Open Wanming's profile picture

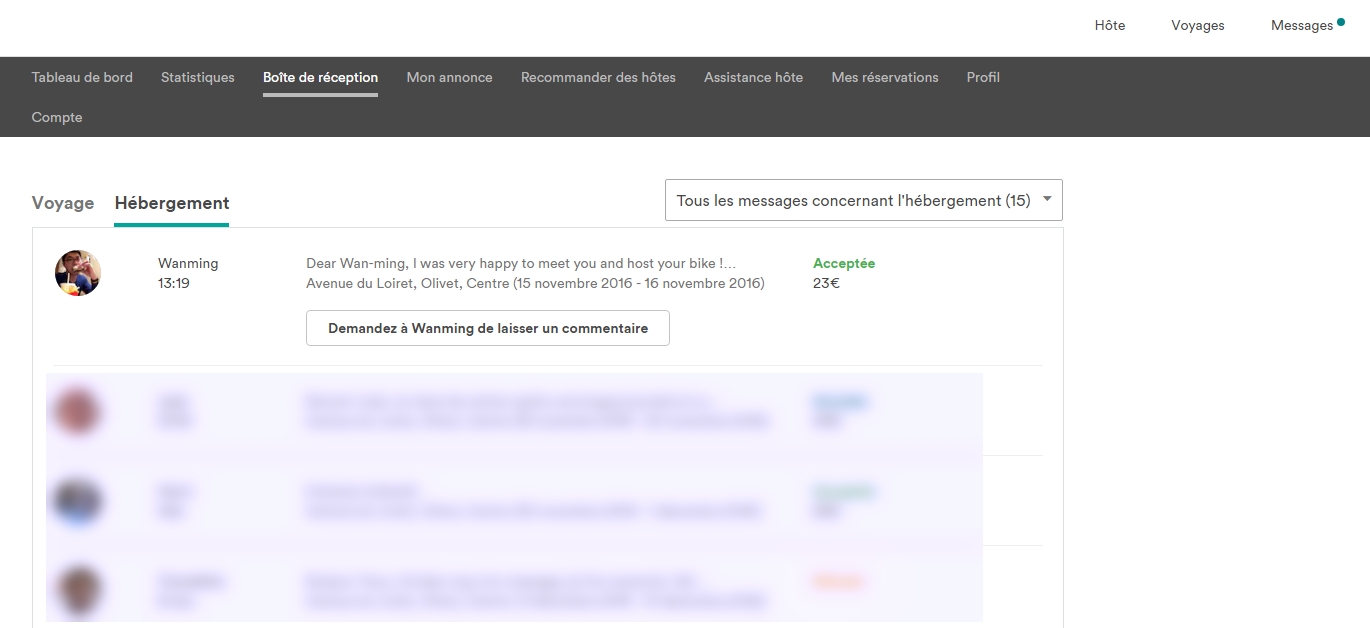click(x=78, y=273)
